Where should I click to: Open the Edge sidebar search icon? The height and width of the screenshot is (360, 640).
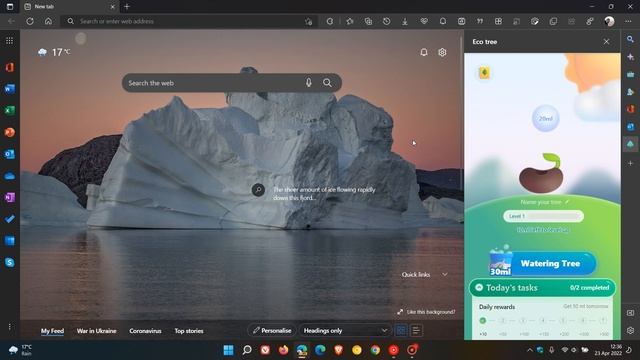(630, 40)
